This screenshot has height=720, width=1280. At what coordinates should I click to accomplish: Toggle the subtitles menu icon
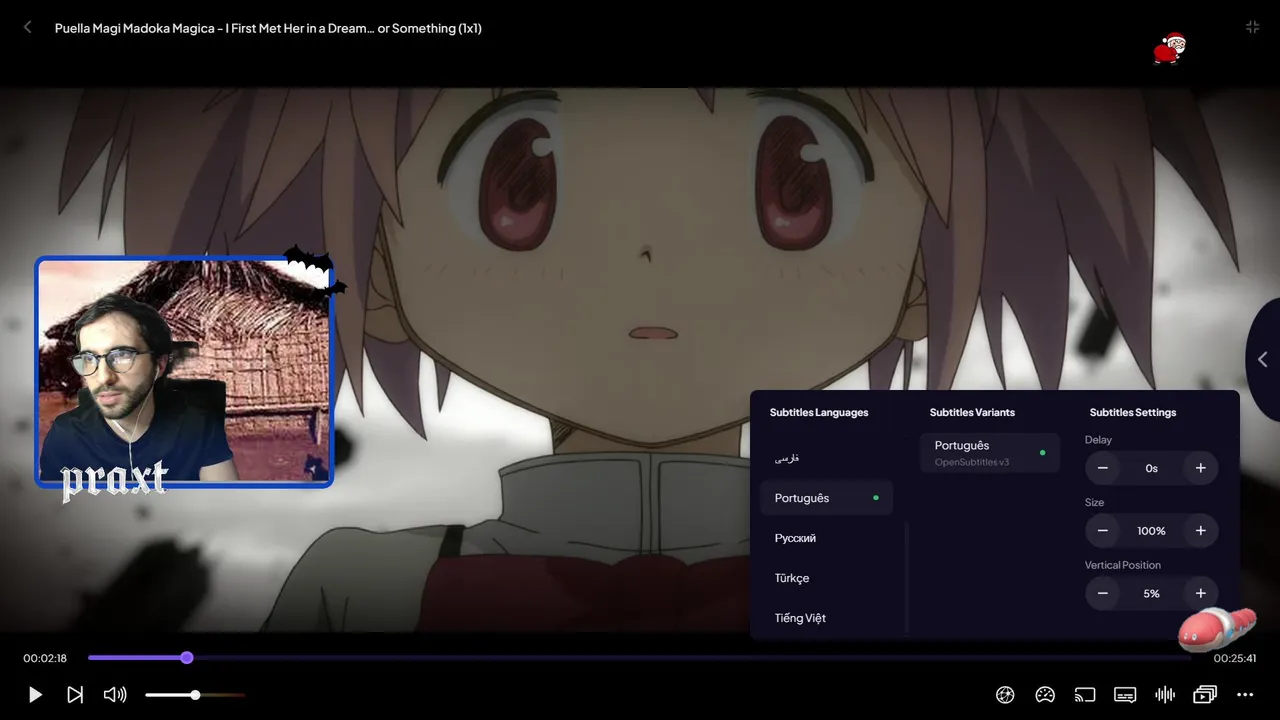tap(1125, 694)
